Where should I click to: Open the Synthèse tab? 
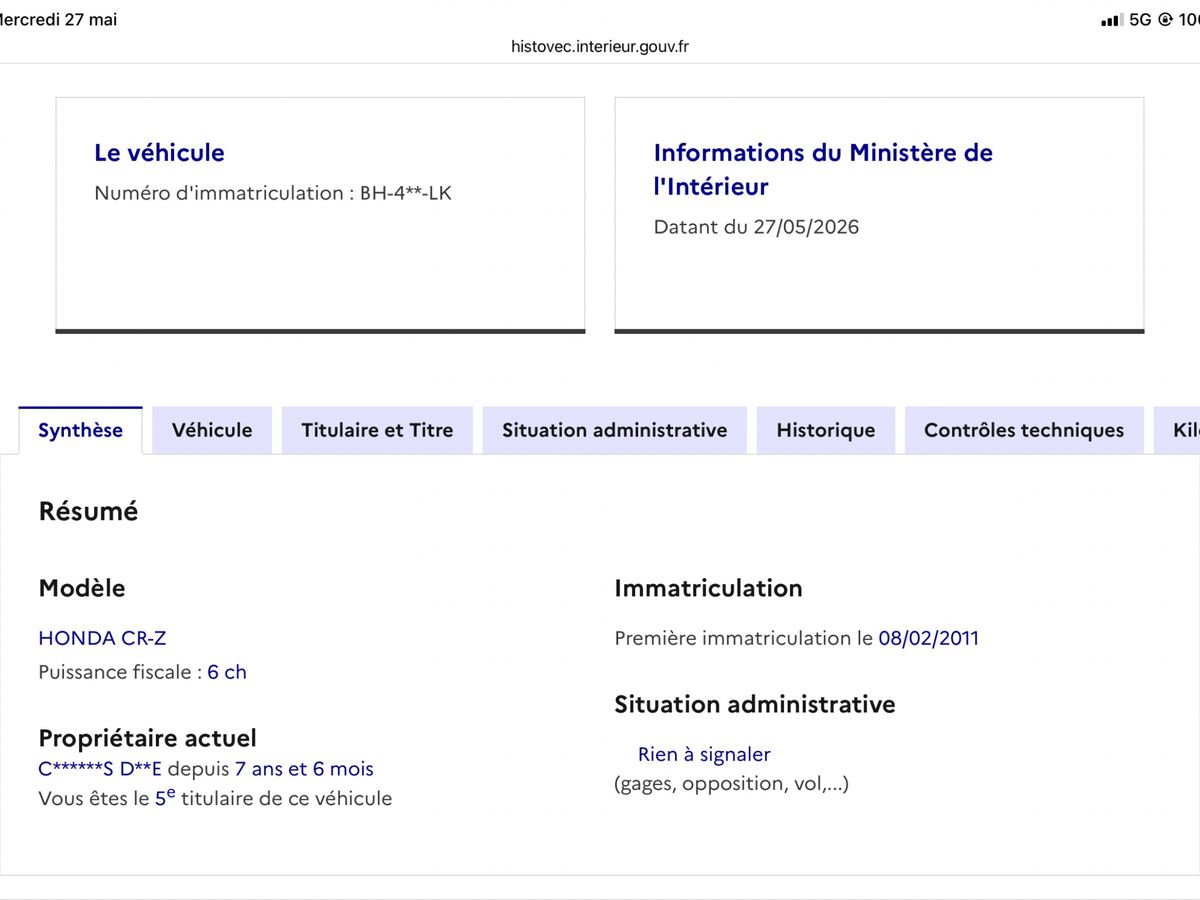click(80, 430)
